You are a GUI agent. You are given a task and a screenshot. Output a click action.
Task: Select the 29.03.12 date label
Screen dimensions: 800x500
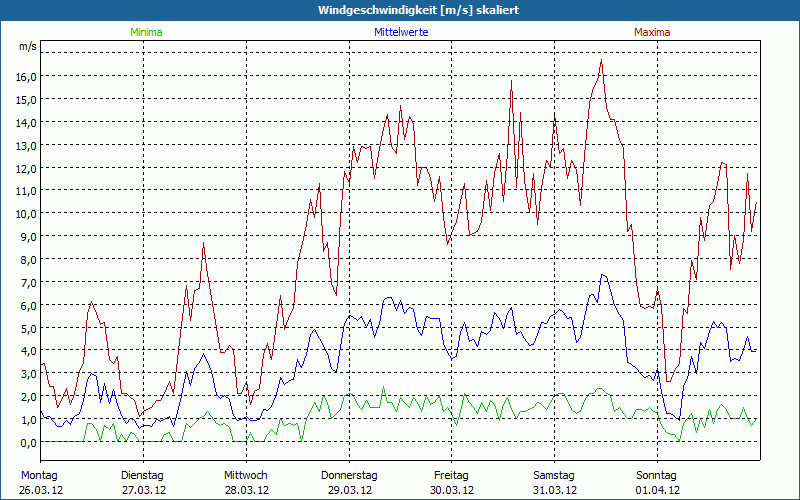348,490
